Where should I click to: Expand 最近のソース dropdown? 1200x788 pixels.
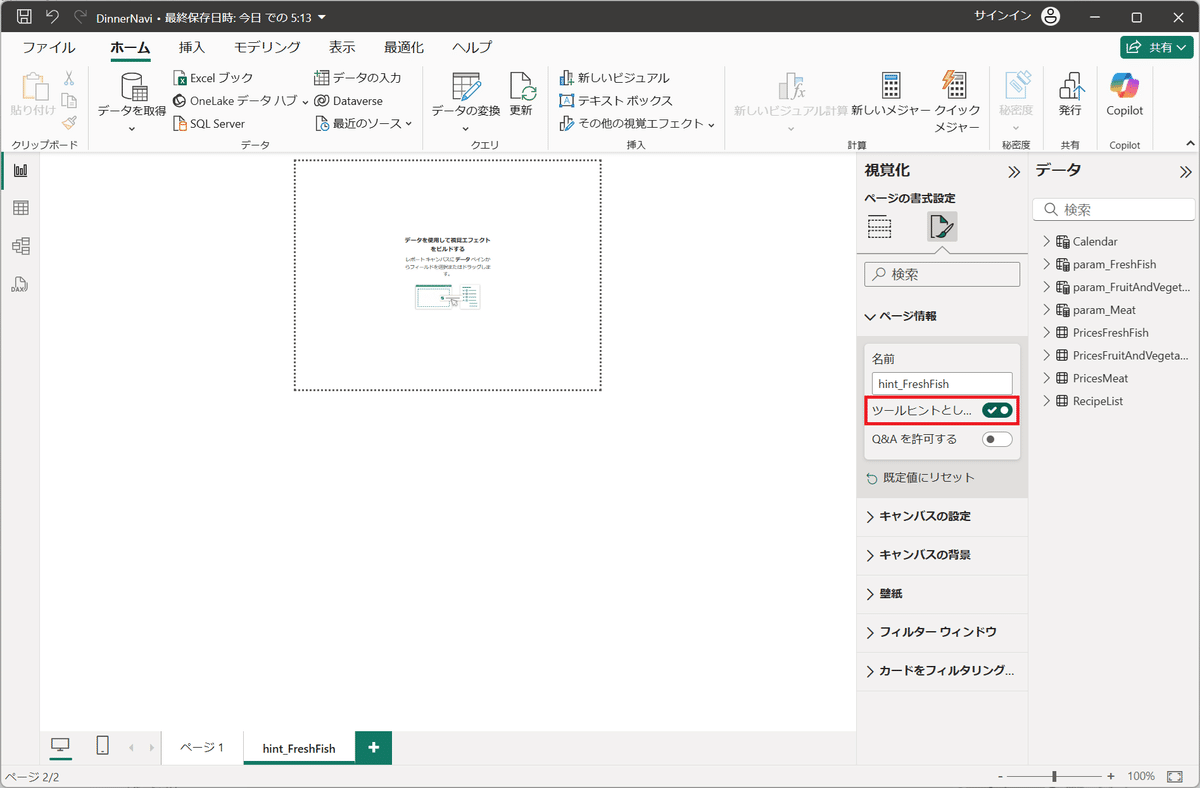tap(363, 124)
